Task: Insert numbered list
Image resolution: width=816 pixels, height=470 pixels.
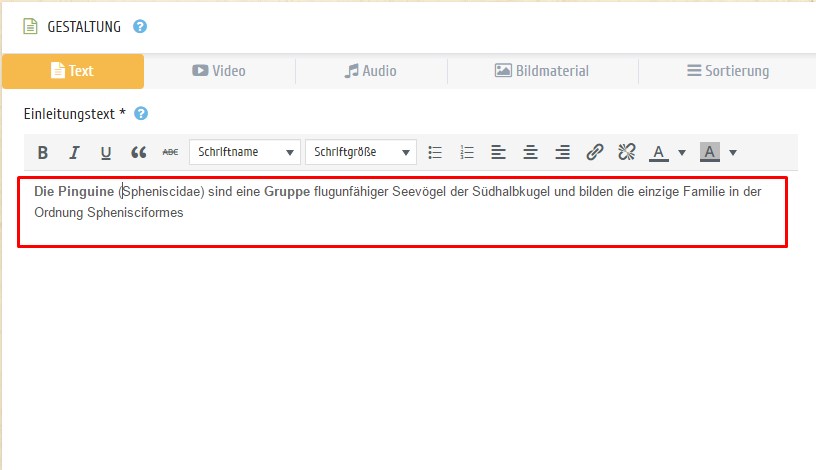Action: [467, 153]
